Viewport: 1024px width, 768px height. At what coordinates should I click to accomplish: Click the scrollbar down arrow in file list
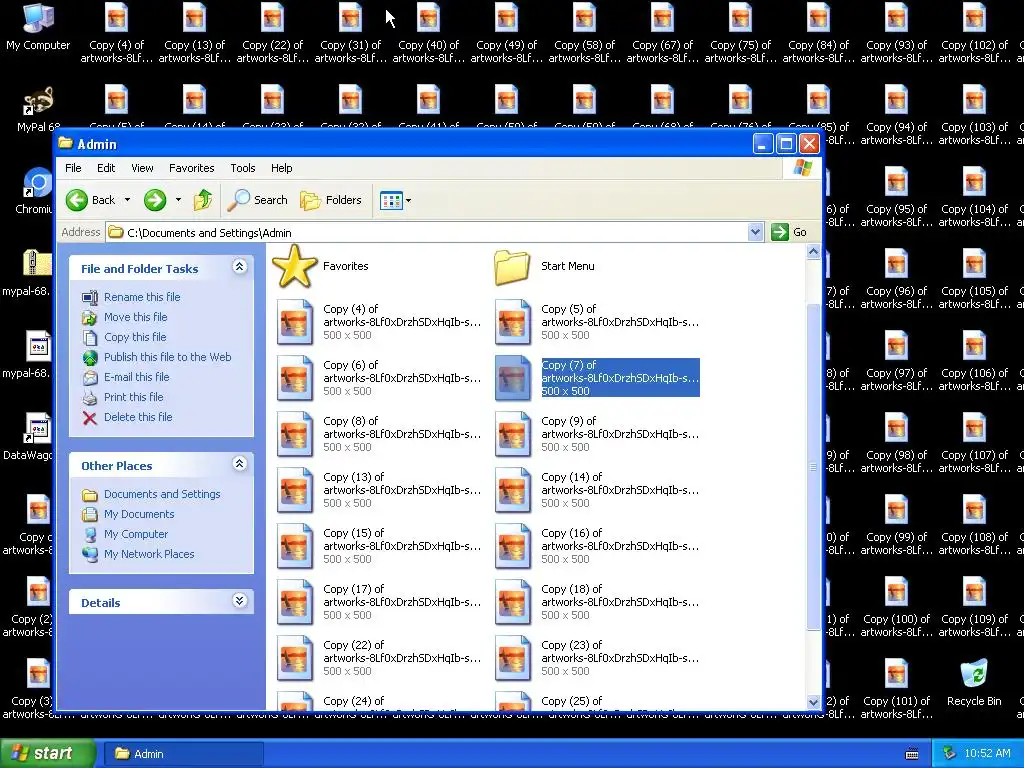coord(813,702)
